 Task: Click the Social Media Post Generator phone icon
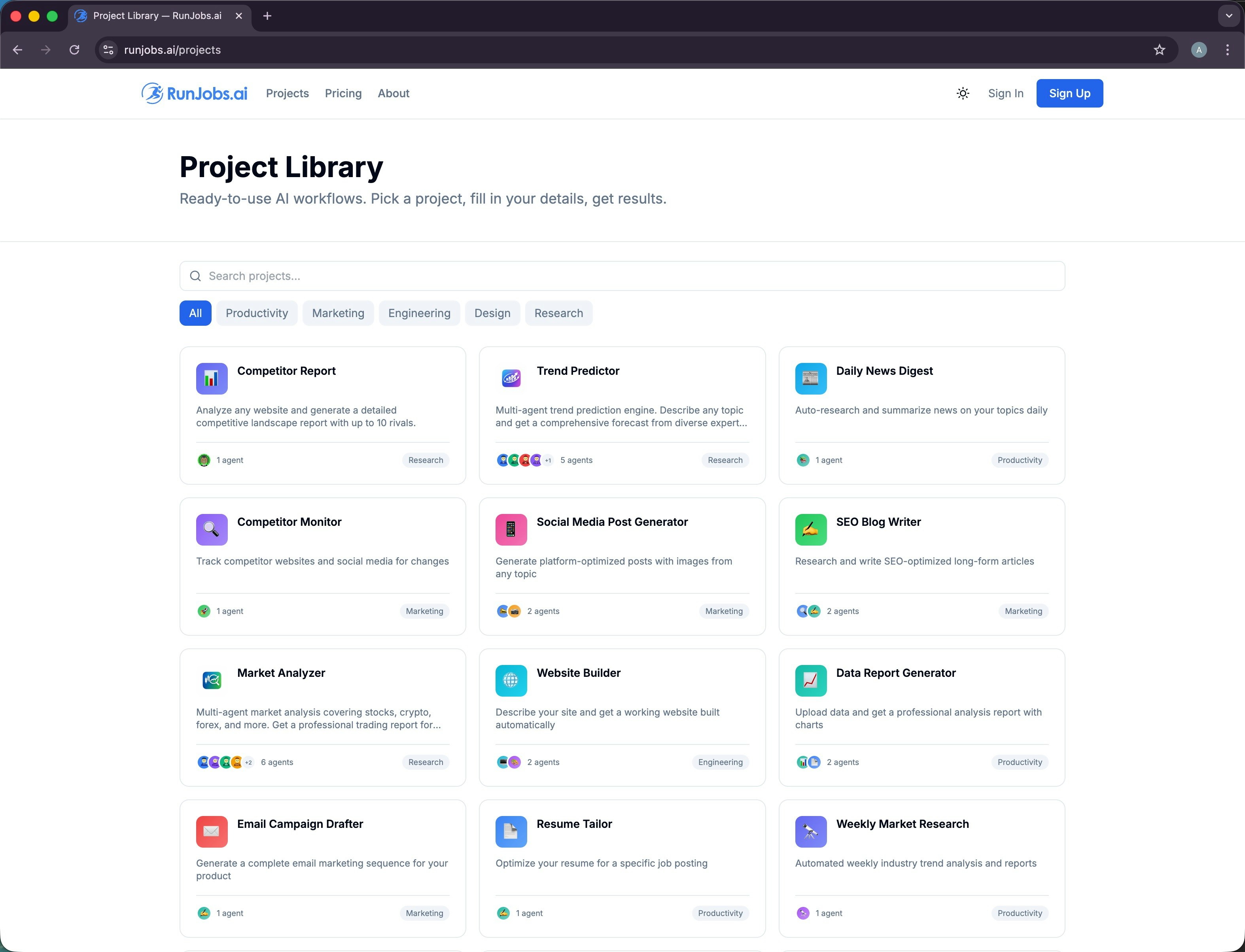511,529
